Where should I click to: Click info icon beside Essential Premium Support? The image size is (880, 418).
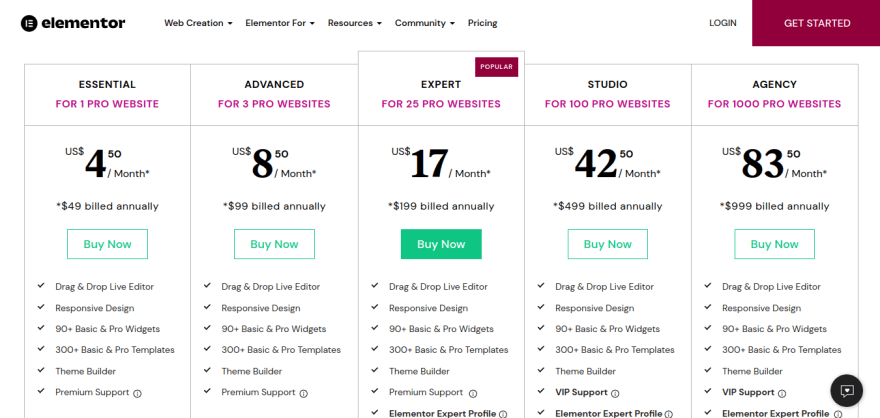138,393
